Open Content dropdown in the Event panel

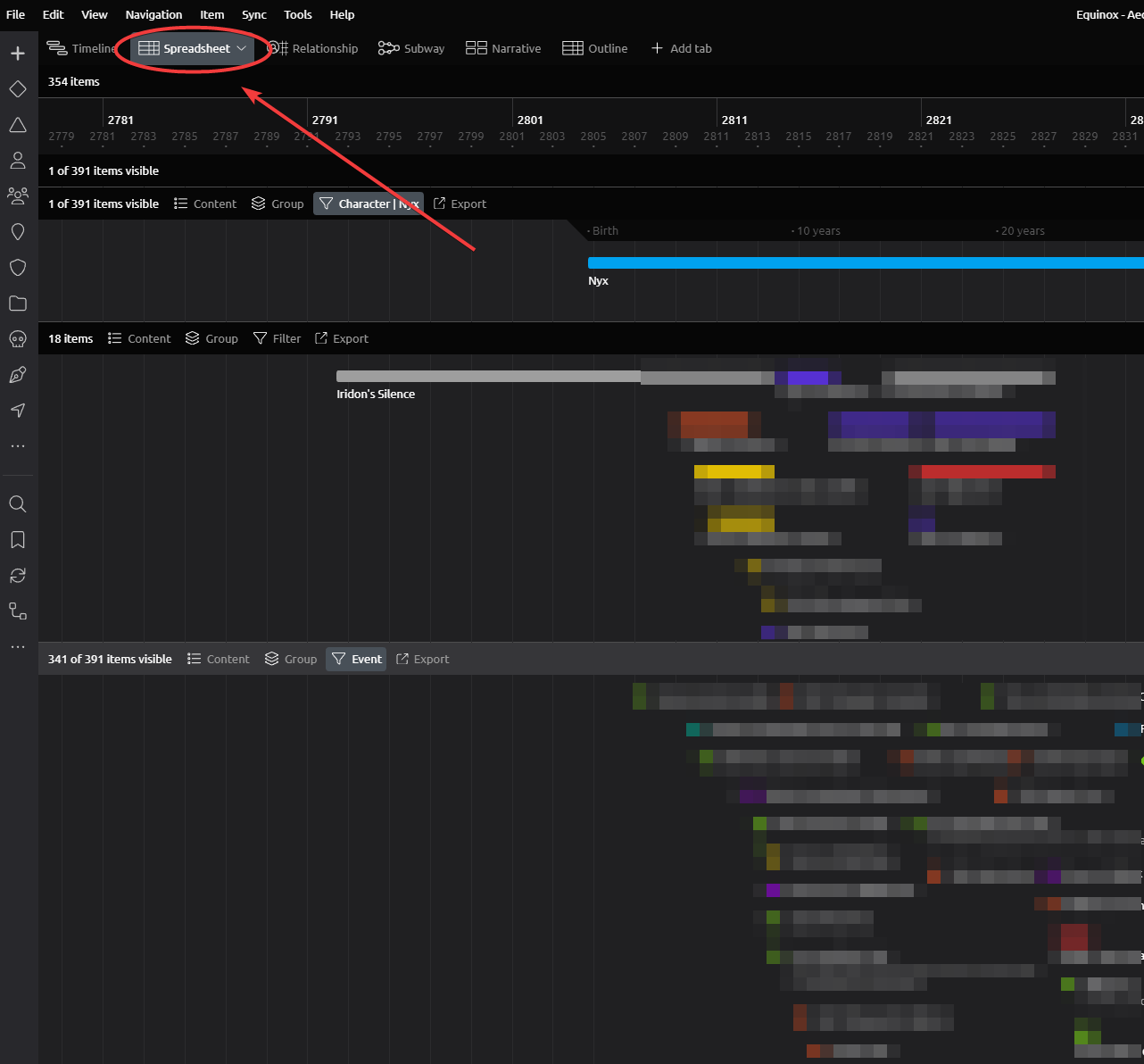pyautogui.click(x=219, y=659)
